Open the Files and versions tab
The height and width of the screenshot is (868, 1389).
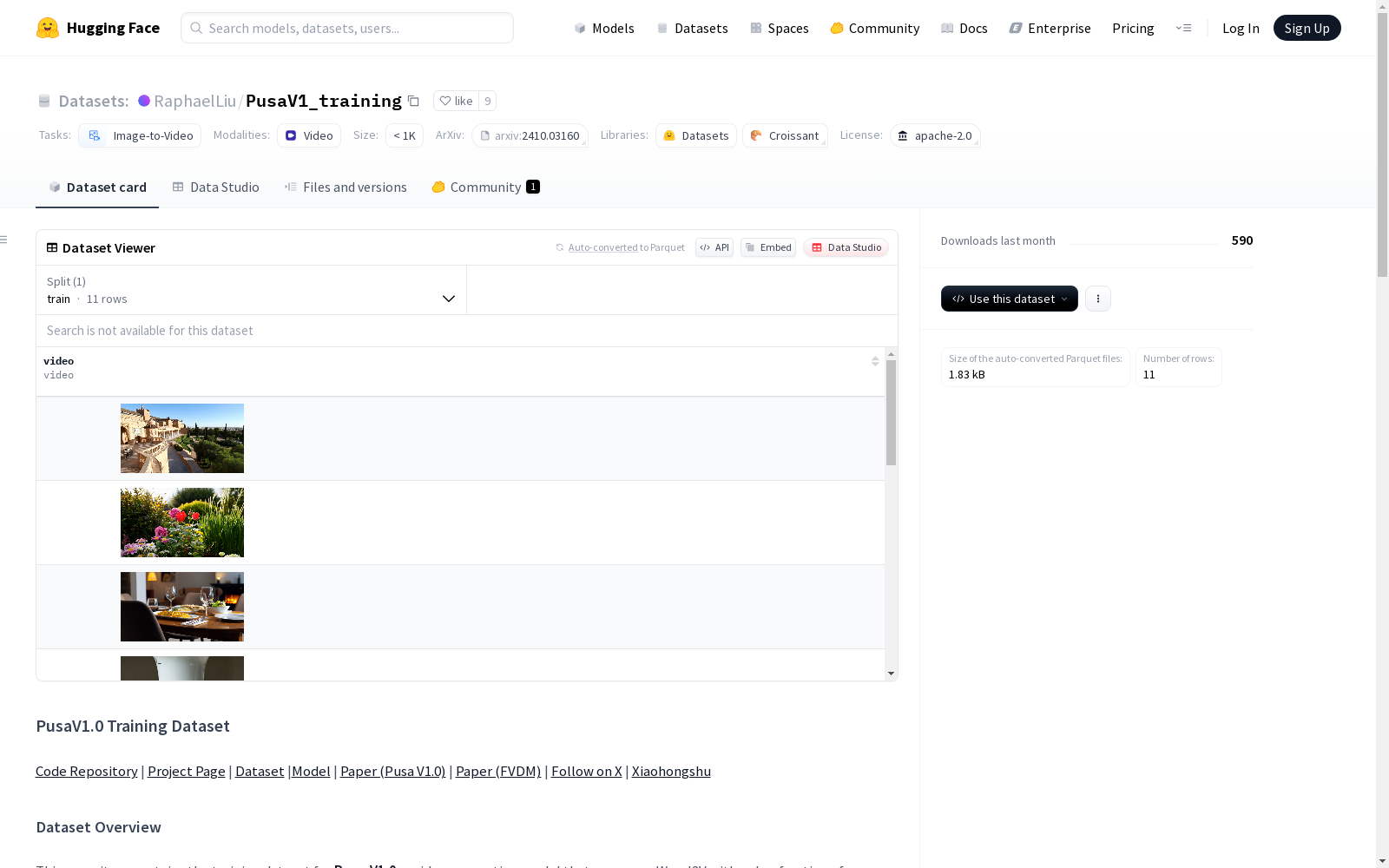(346, 187)
